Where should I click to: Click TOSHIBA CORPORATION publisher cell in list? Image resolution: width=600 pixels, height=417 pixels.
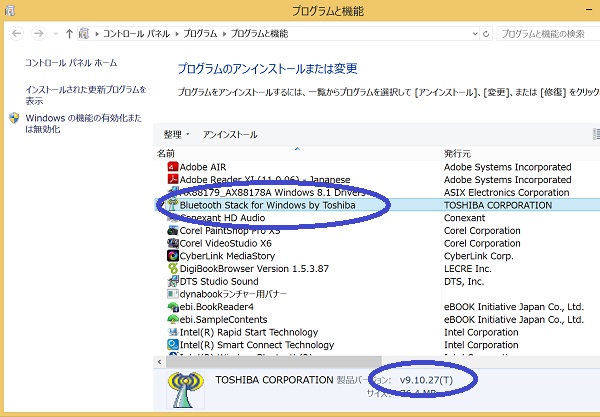point(498,205)
